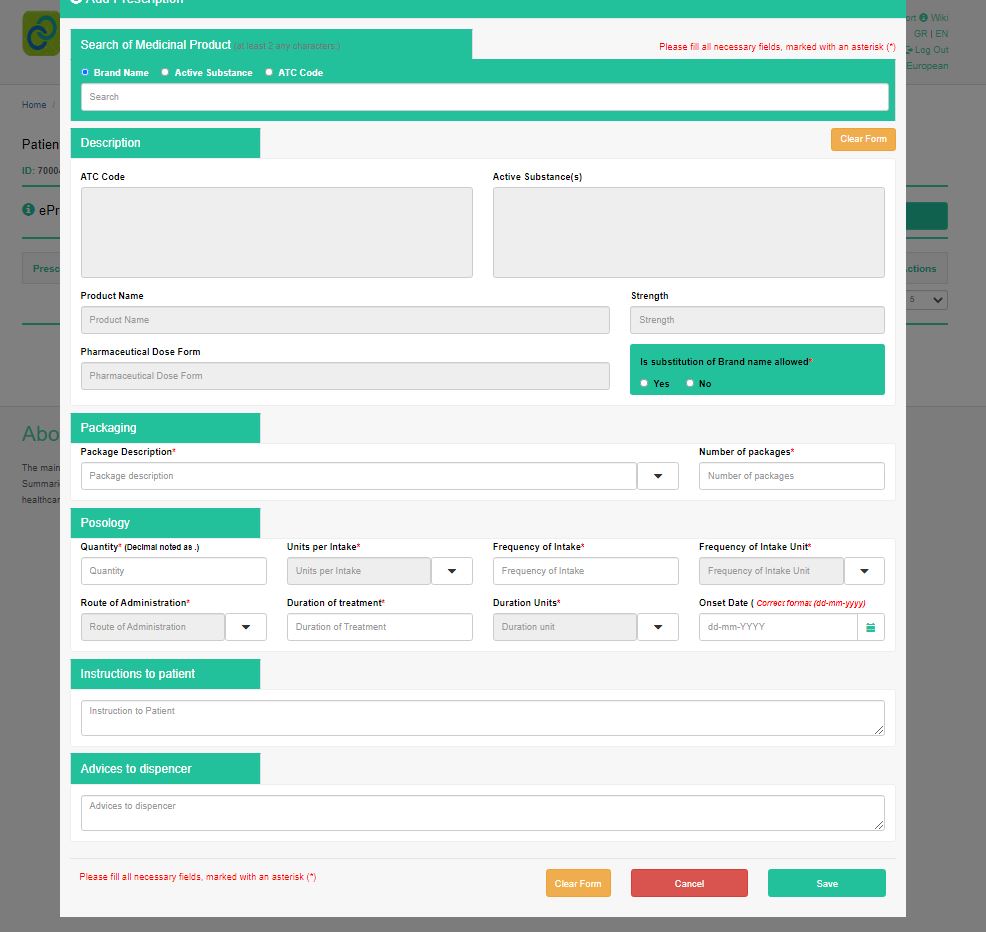Click the Instruction to Patient text area
986x932 pixels.
pyautogui.click(x=482, y=718)
